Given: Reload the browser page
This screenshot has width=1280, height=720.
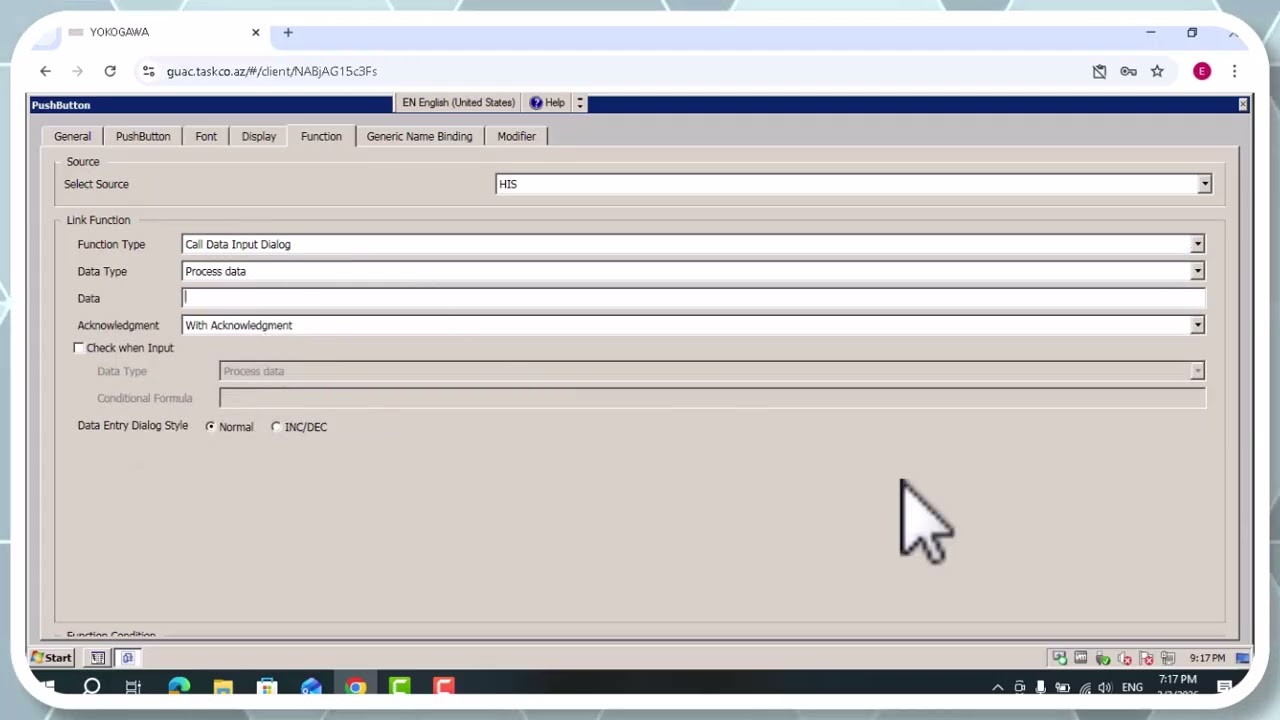Looking at the screenshot, I should pos(110,71).
